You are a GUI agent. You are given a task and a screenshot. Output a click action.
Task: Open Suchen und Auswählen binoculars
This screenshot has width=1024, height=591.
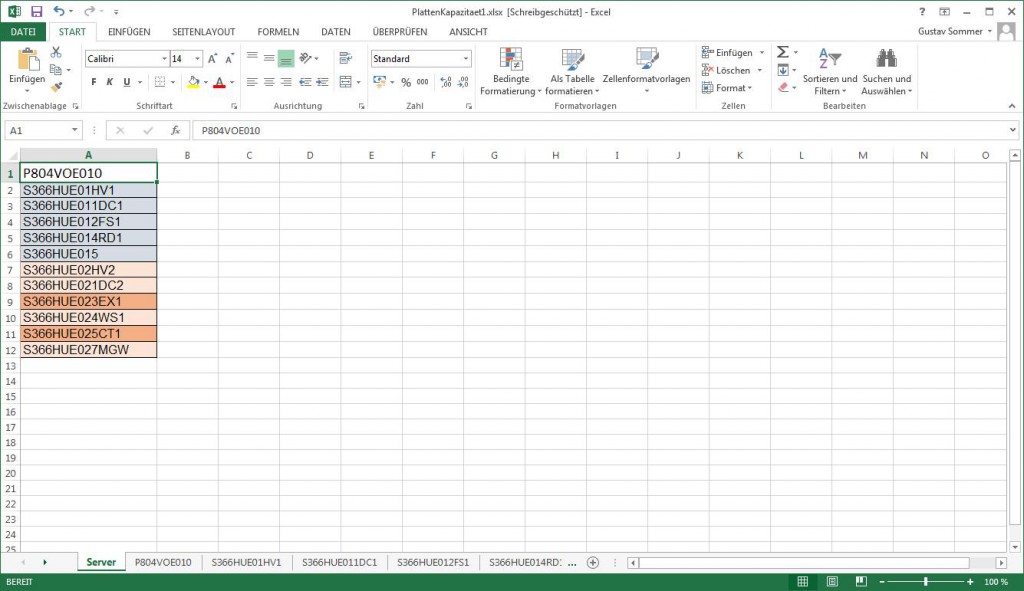886,70
